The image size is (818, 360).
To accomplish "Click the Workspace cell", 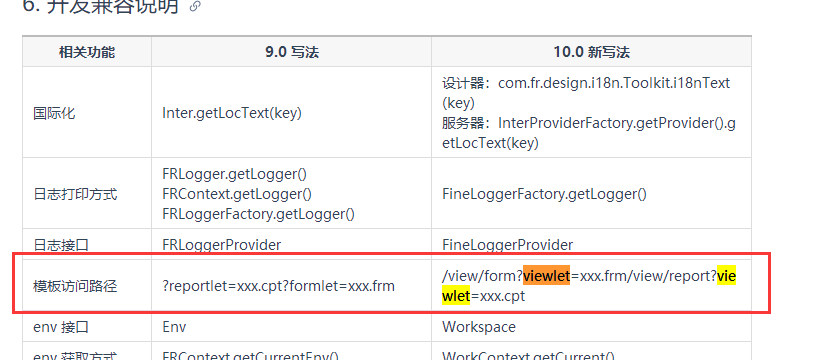I will pos(591,327).
